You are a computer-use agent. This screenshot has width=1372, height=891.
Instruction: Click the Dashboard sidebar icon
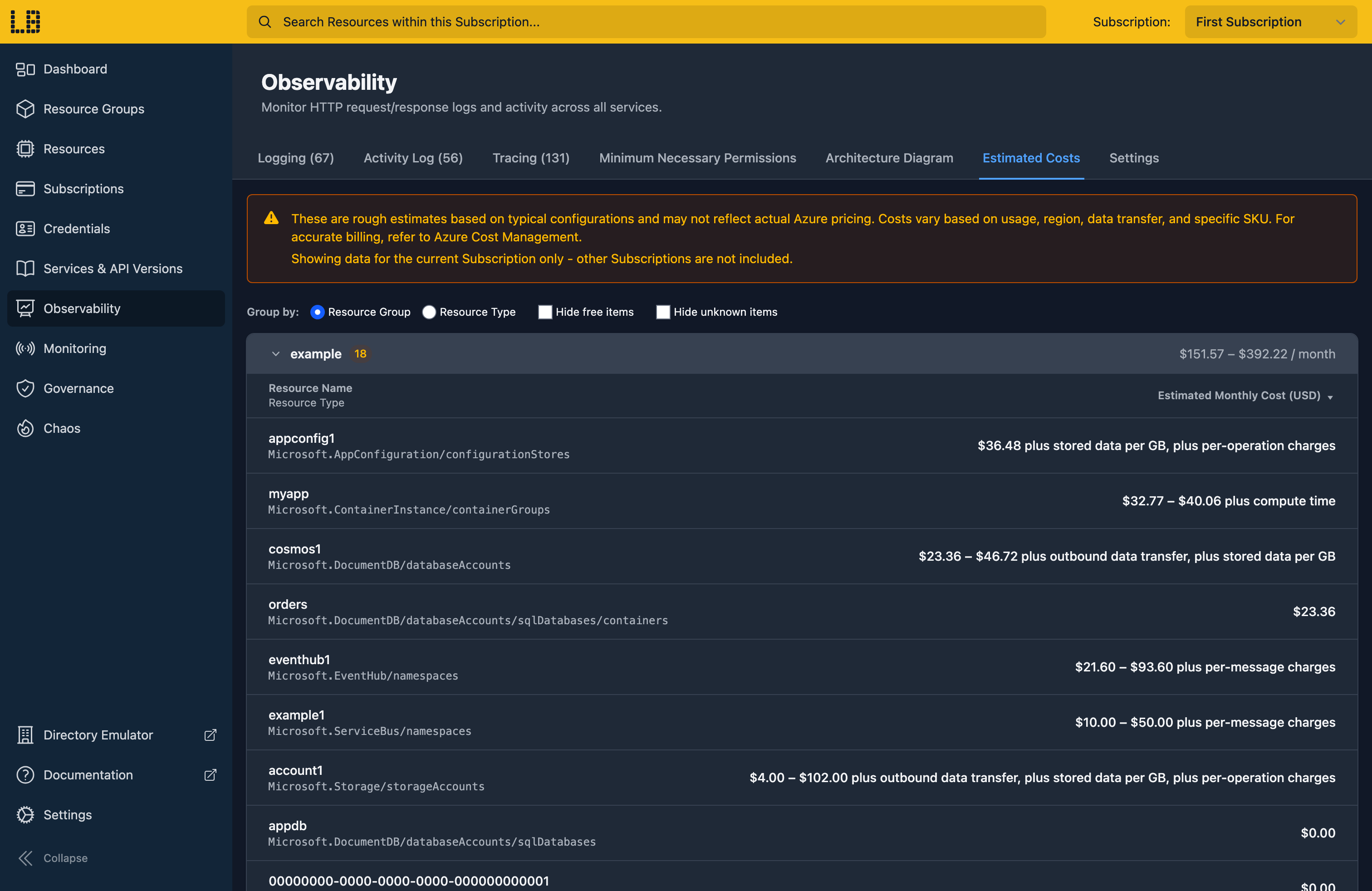(25, 69)
